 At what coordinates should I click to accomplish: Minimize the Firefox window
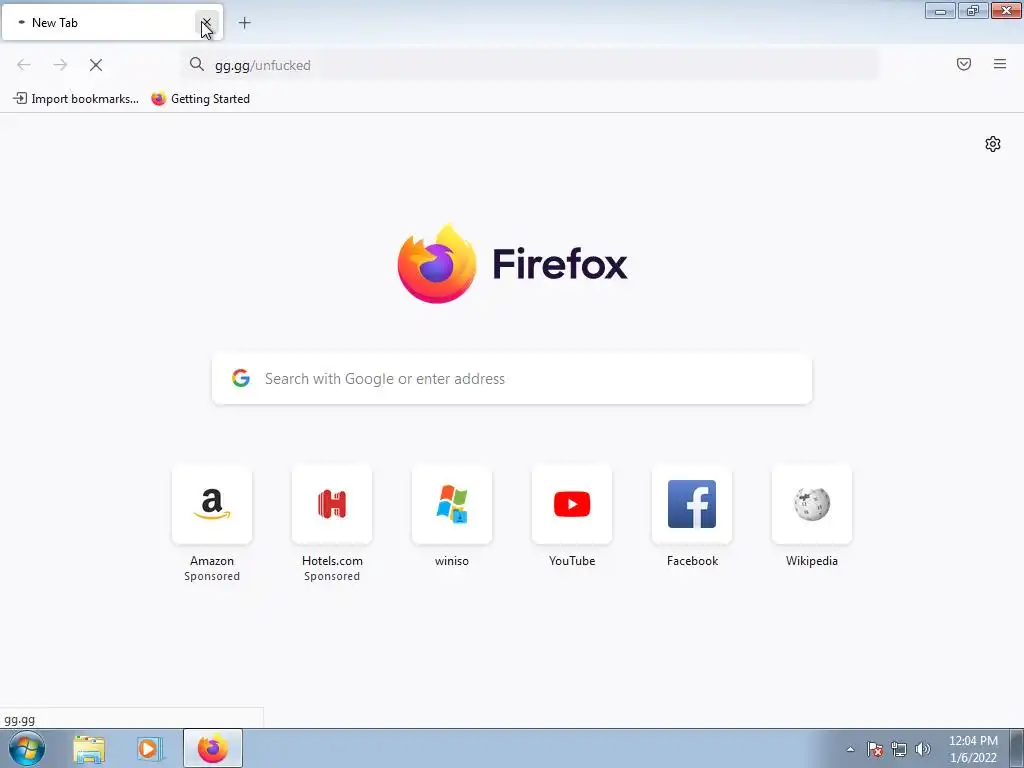coord(940,10)
